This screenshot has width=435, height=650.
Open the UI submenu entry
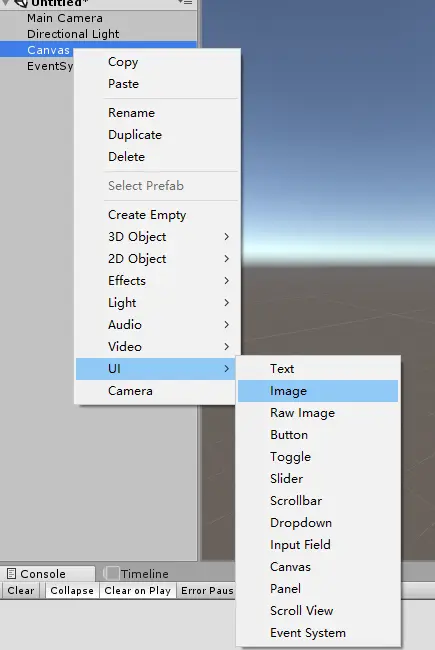pyautogui.click(x=156, y=369)
